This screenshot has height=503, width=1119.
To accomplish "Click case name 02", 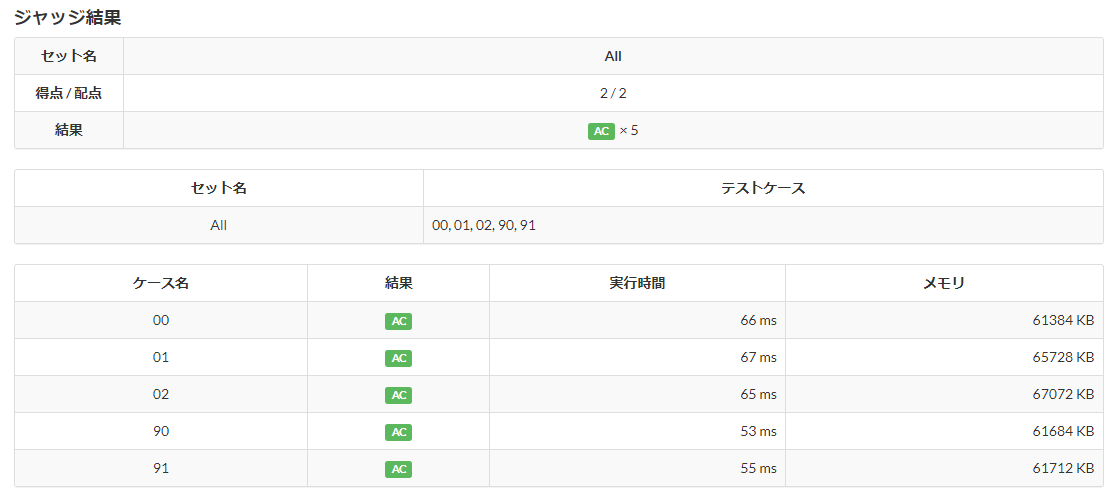I will (x=161, y=395).
